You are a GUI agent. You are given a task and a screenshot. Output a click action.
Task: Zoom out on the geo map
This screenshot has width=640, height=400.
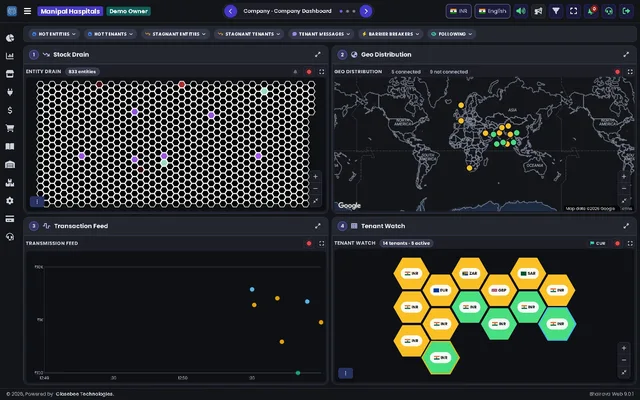624,189
